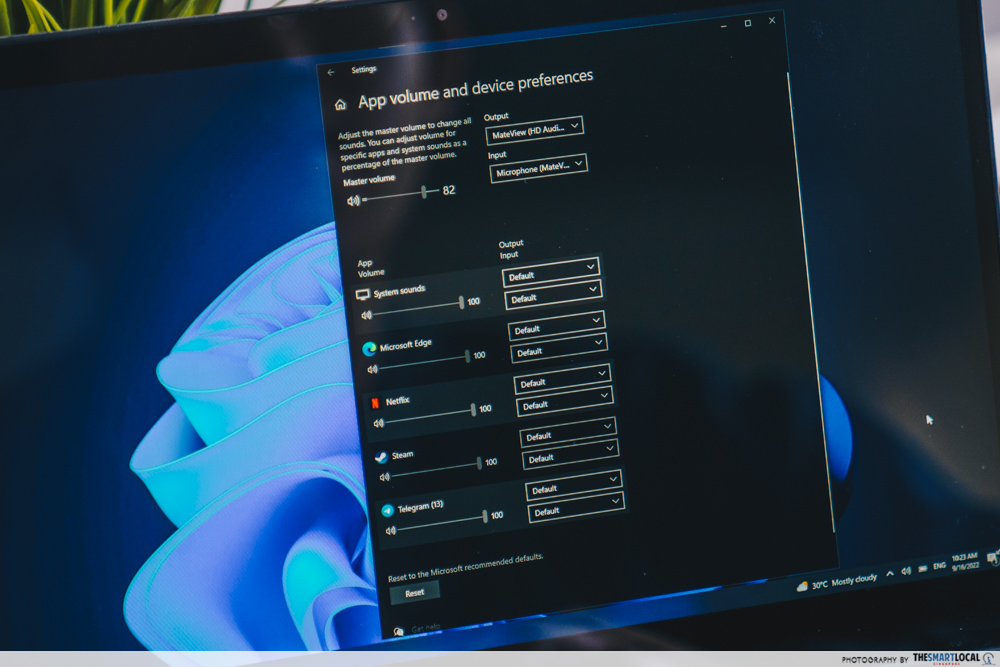Expand Telegram input Default dropdown

574,508
